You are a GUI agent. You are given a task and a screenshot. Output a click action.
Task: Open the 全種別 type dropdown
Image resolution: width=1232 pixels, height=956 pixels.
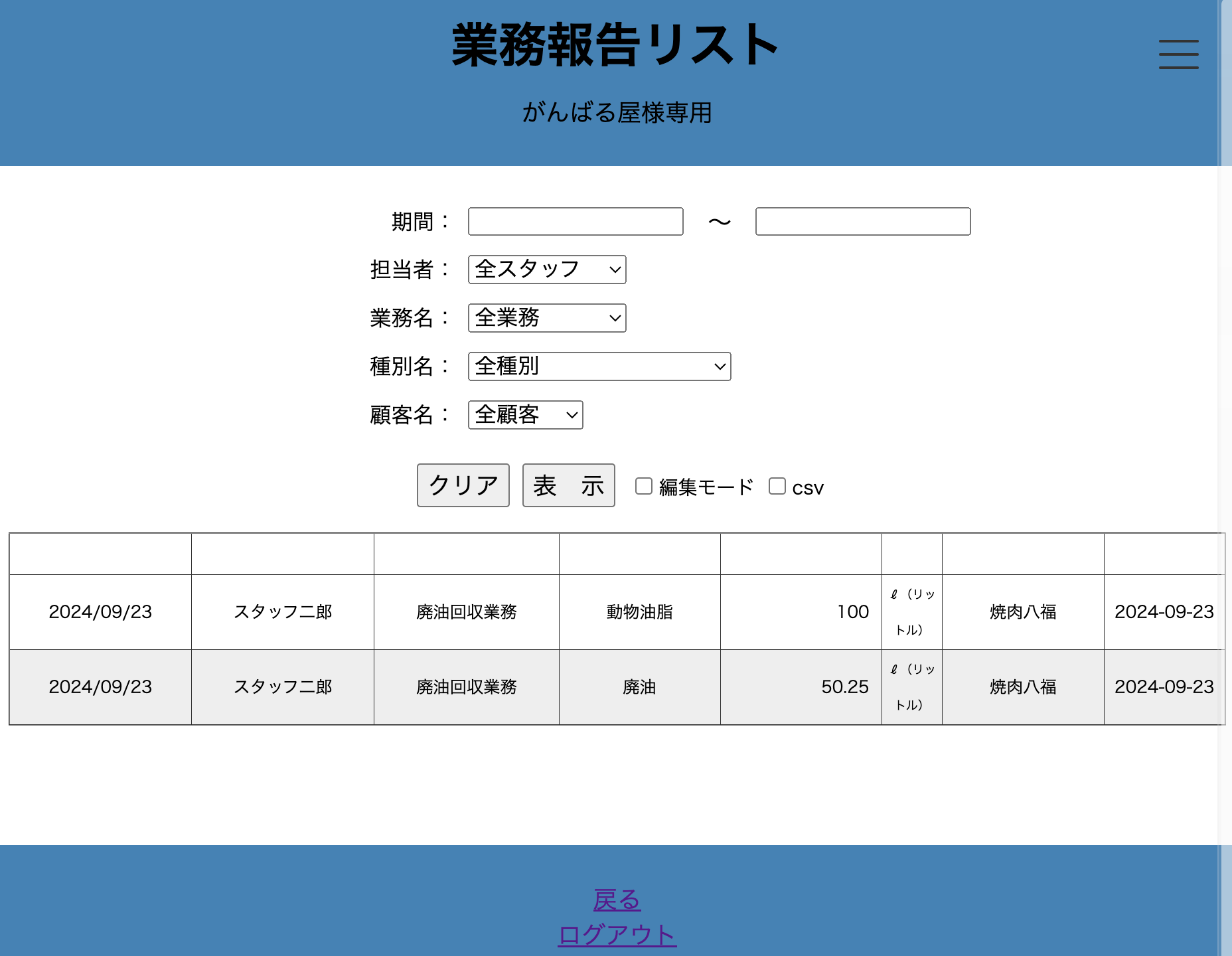pos(599,366)
